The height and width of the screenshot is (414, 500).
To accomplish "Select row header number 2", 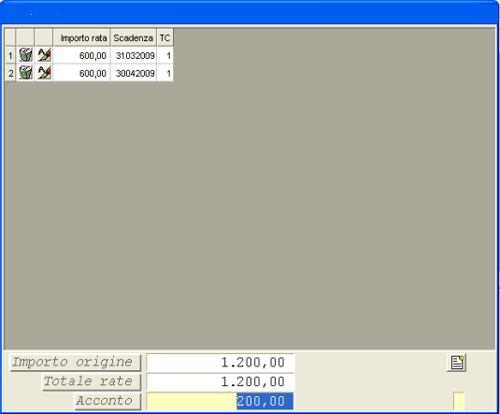I will pos(10,73).
